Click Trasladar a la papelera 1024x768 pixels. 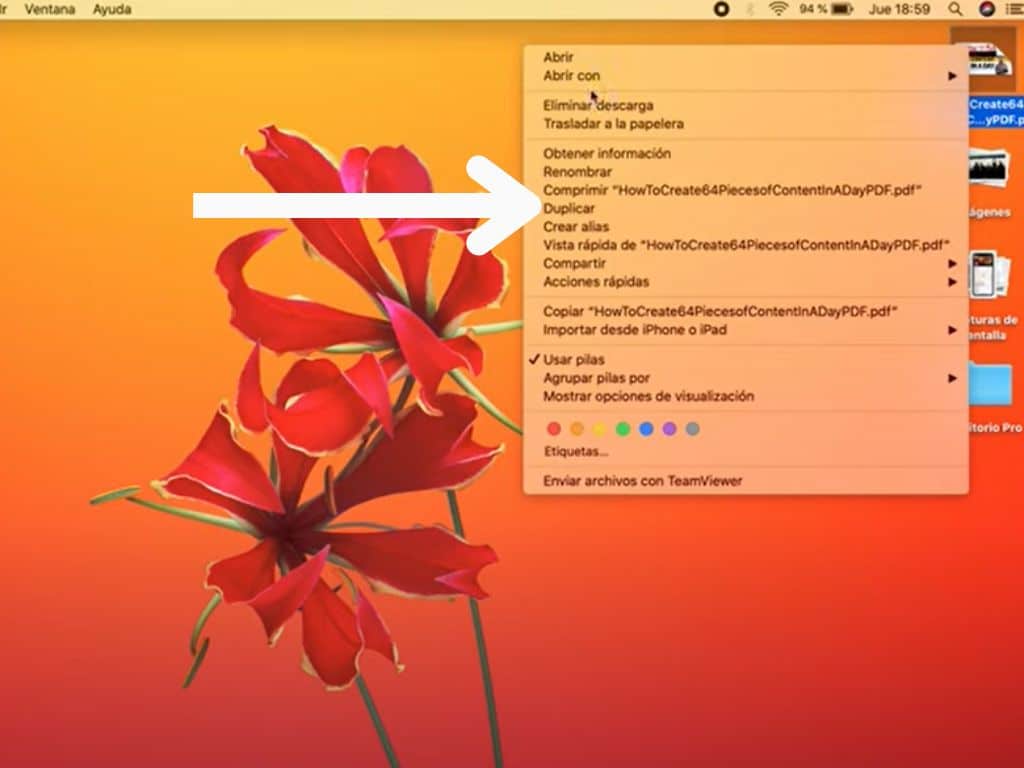(613, 124)
